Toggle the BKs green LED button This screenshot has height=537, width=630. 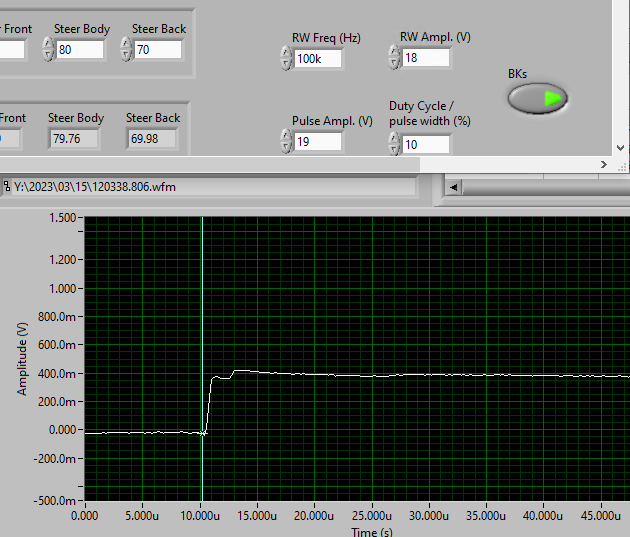pos(538,98)
